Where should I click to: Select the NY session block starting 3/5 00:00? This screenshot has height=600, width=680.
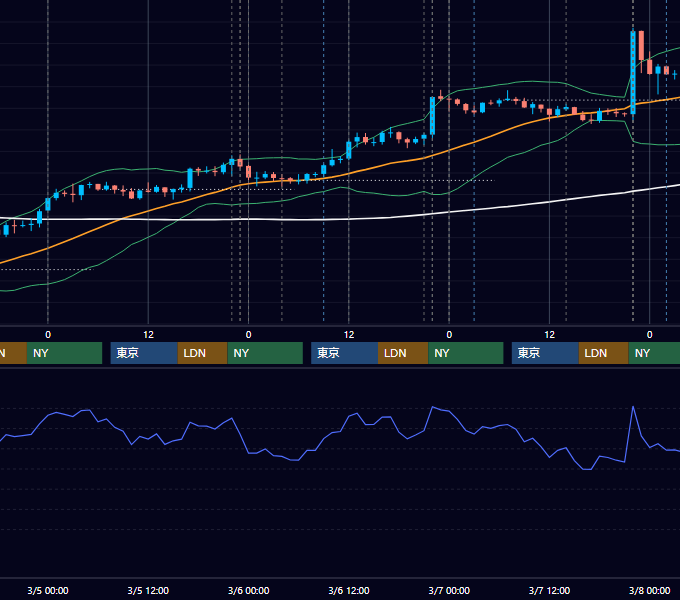click(x=64, y=353)
